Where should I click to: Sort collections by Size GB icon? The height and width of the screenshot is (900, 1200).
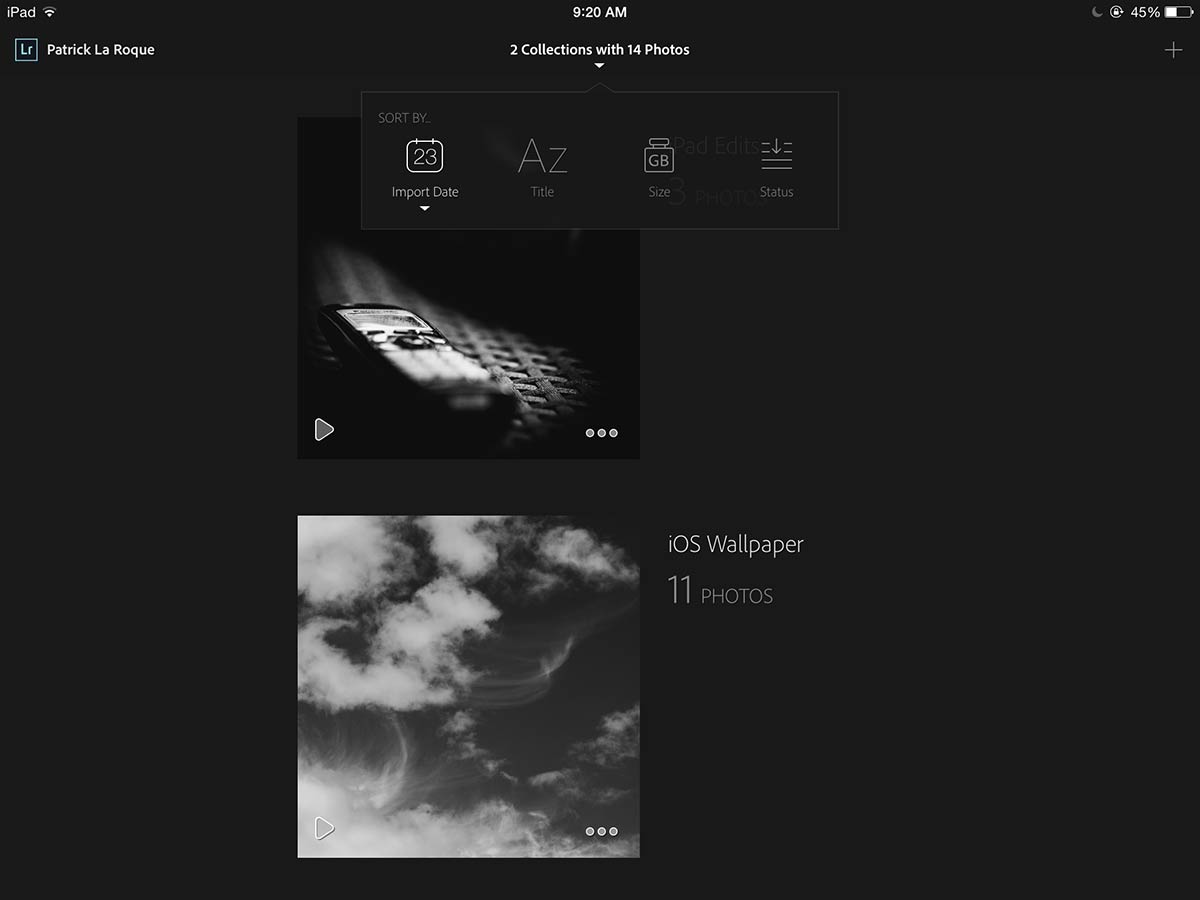(659, 157)
